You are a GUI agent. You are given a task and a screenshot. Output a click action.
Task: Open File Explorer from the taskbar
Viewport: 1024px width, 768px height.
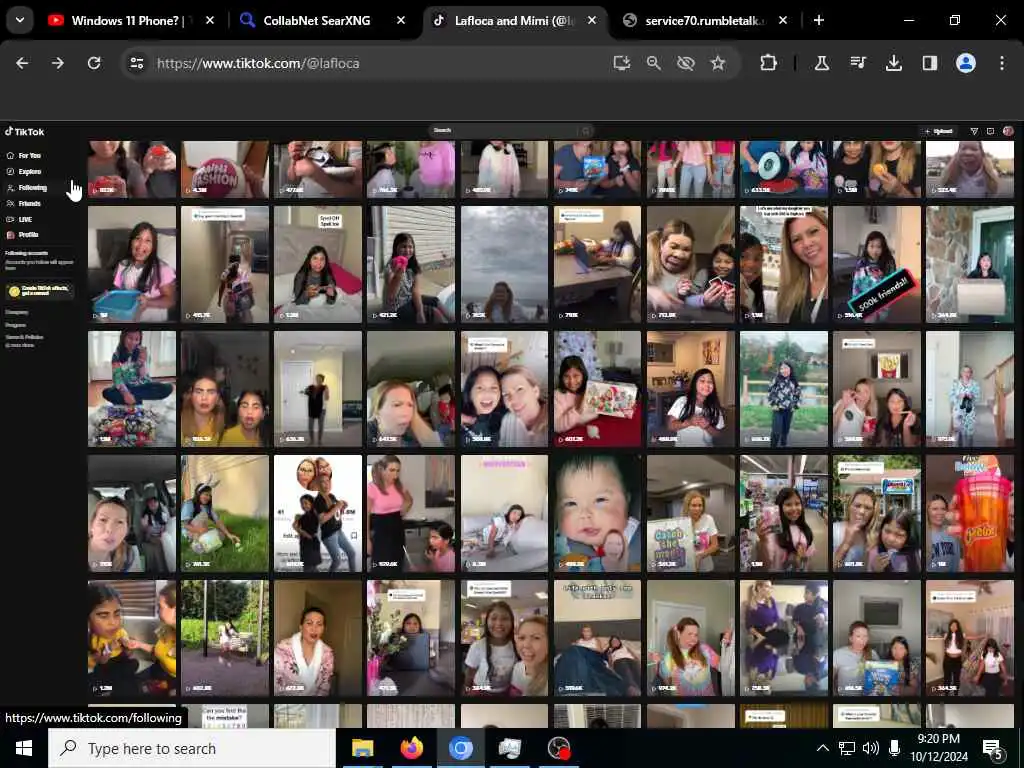click(362, 748)
